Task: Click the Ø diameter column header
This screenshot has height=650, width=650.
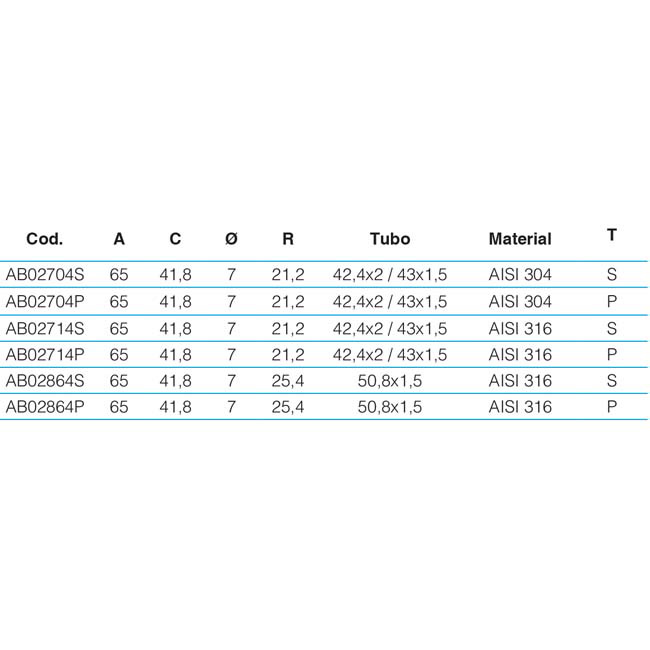Action: point(231,239)
